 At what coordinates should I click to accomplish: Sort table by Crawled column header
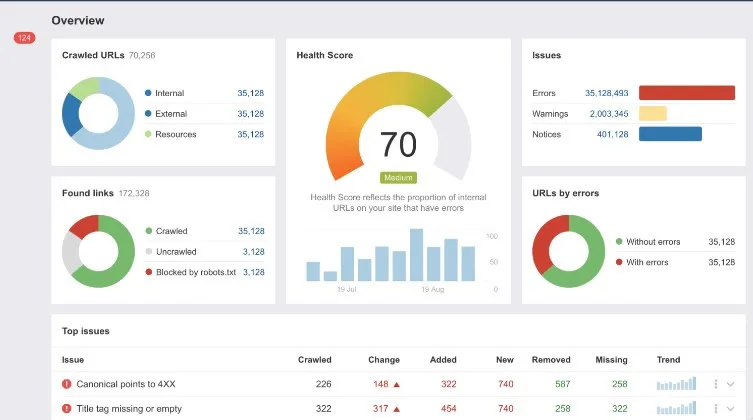[x=315, y=360]
